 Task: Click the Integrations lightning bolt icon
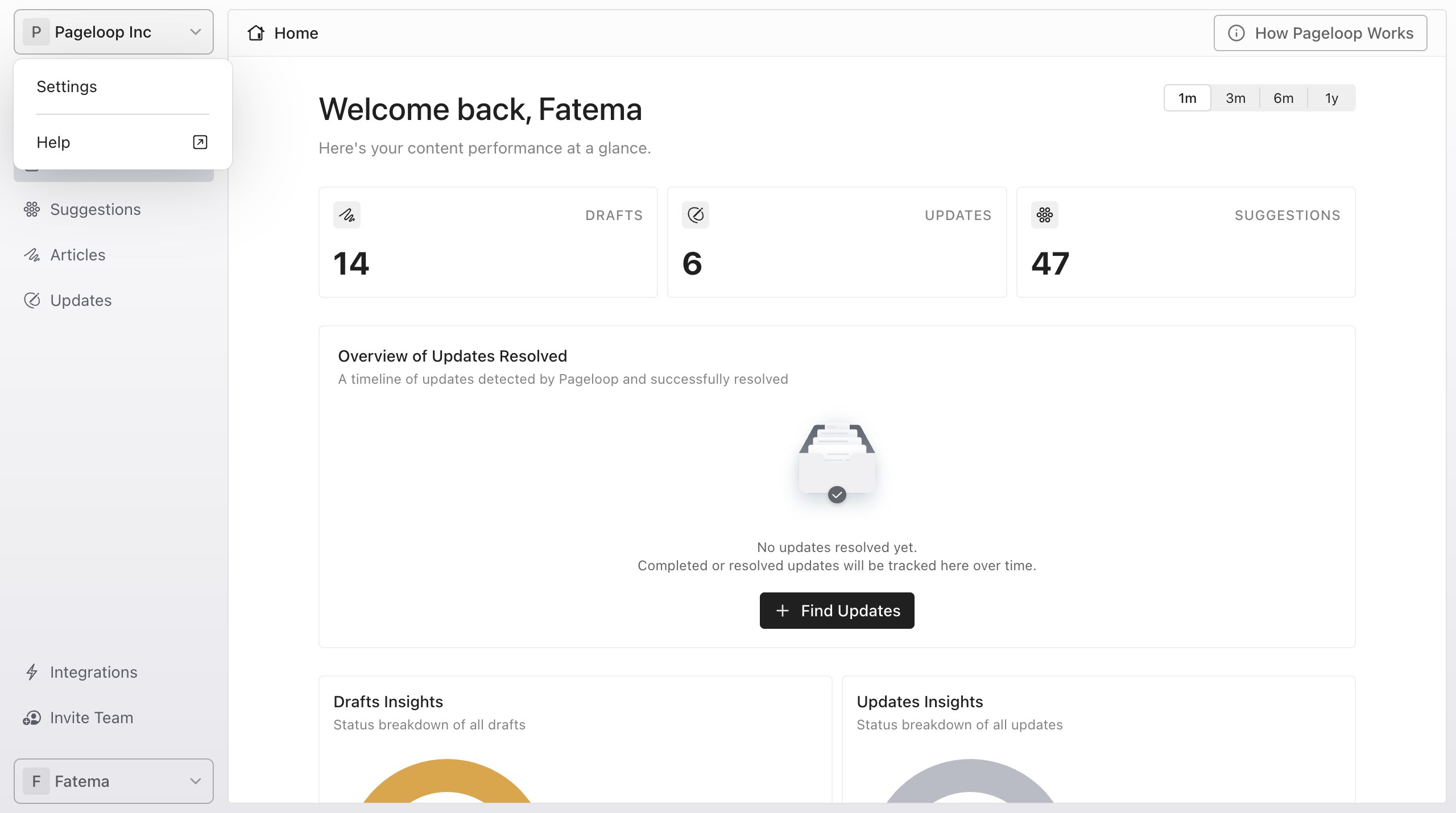point(32,672)
